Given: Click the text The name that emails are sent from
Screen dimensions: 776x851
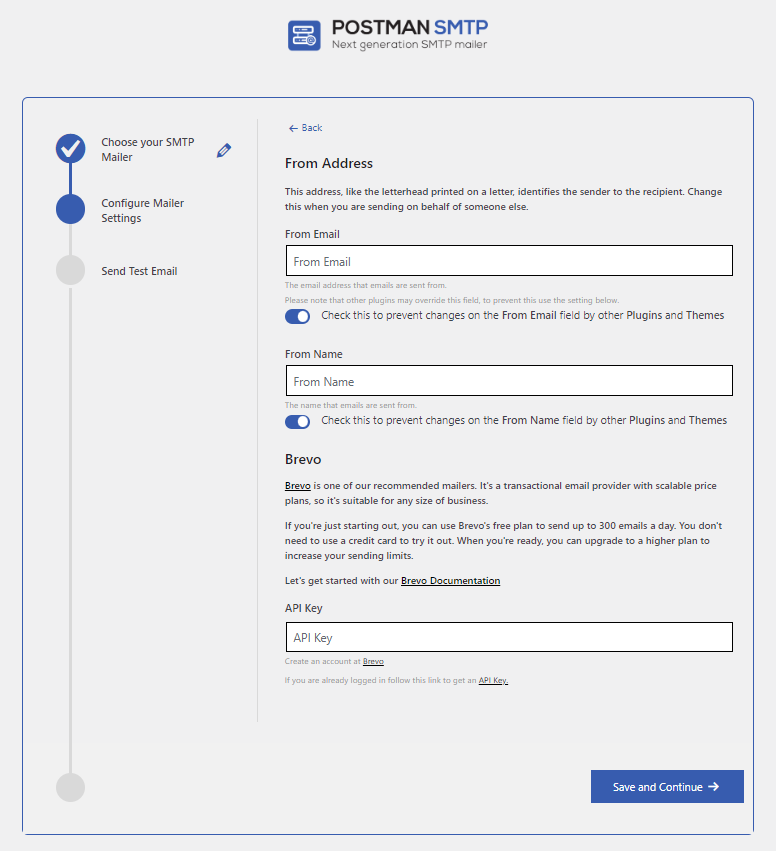Looking at the screenshot, I should click(x=351, y=405).
